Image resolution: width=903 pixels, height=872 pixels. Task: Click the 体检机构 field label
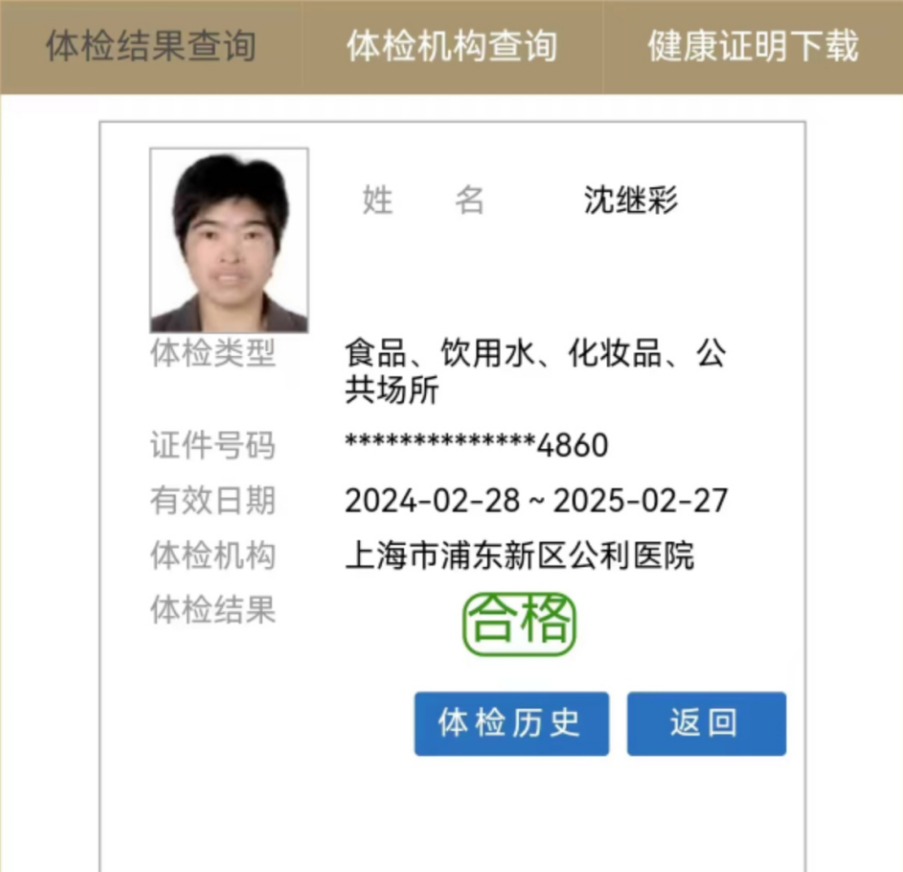coord(213,555)
